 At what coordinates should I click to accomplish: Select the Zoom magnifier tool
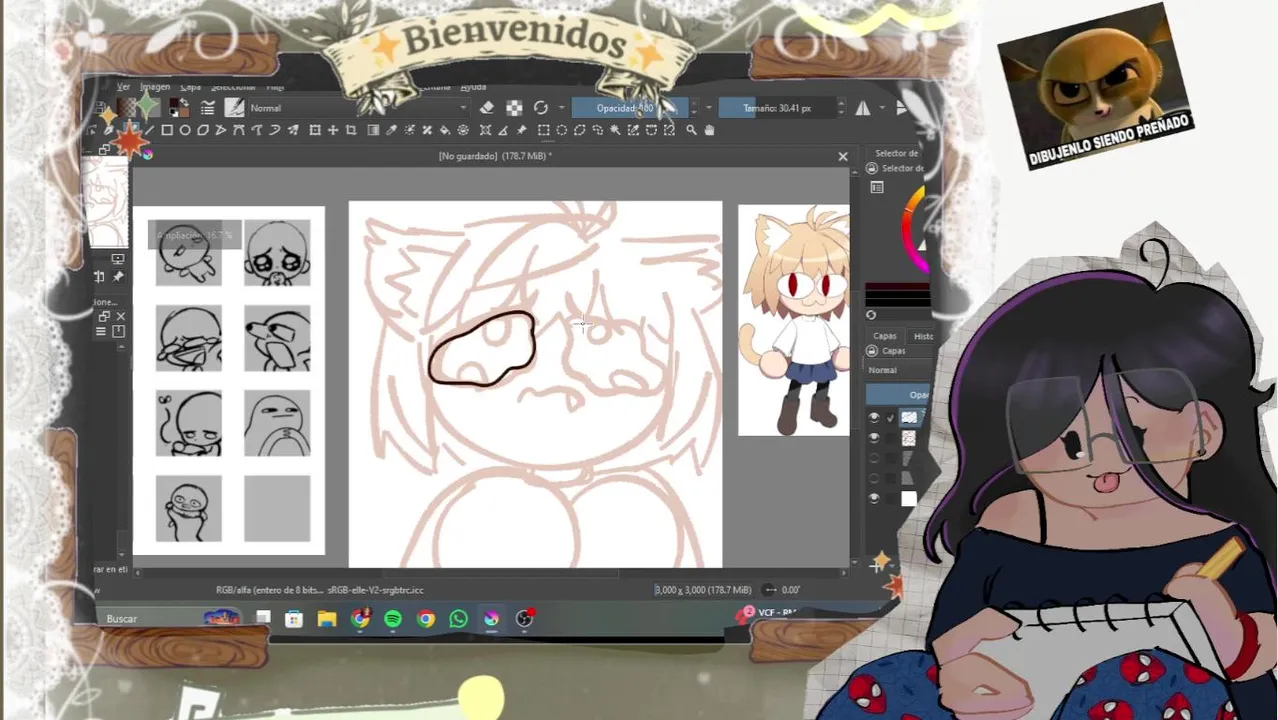coord(692,130)
